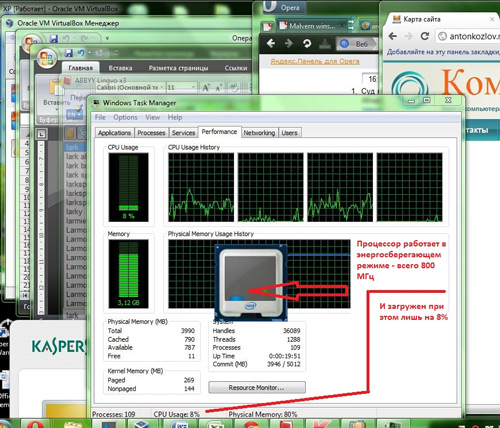Open the Ссылки ribbon tab in Word
Screen dimensions: 500x428
coord(236,68)
